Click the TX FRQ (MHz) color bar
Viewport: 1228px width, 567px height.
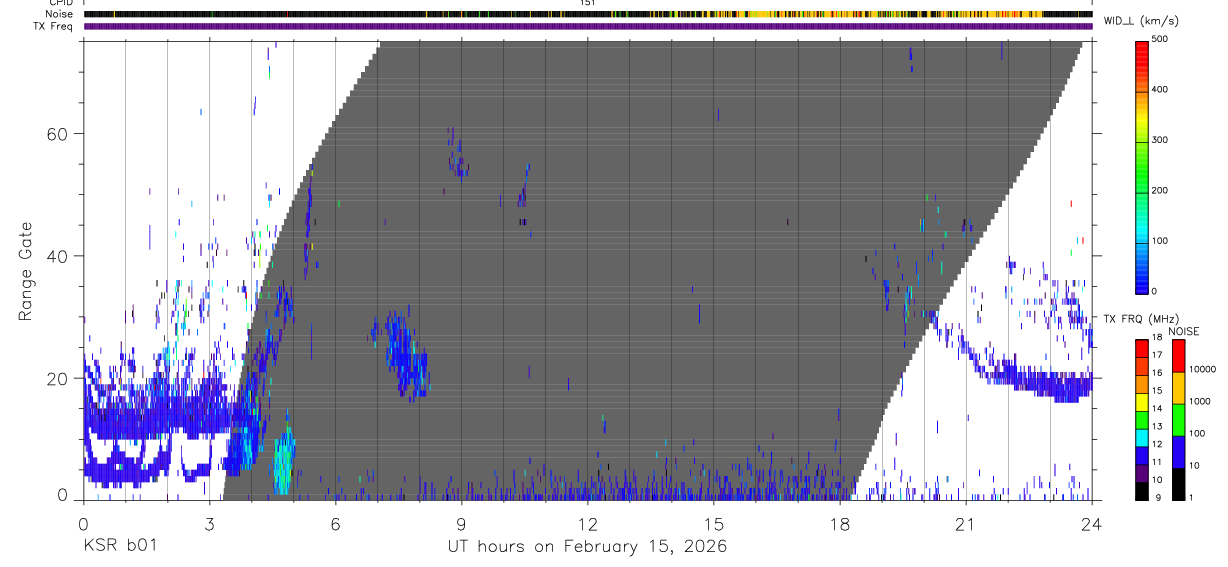tap(1142, 420)
